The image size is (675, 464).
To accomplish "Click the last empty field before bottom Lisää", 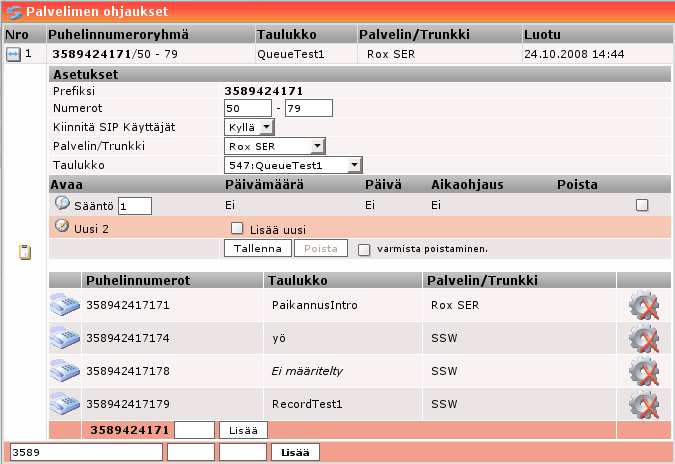I will tap(243, 452).
